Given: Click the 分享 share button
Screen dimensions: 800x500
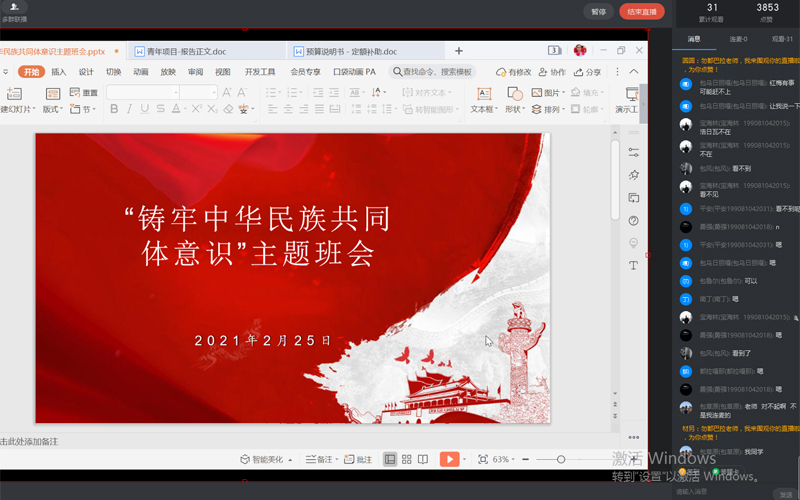Looking at the screenshot, I should coord(588,72).
